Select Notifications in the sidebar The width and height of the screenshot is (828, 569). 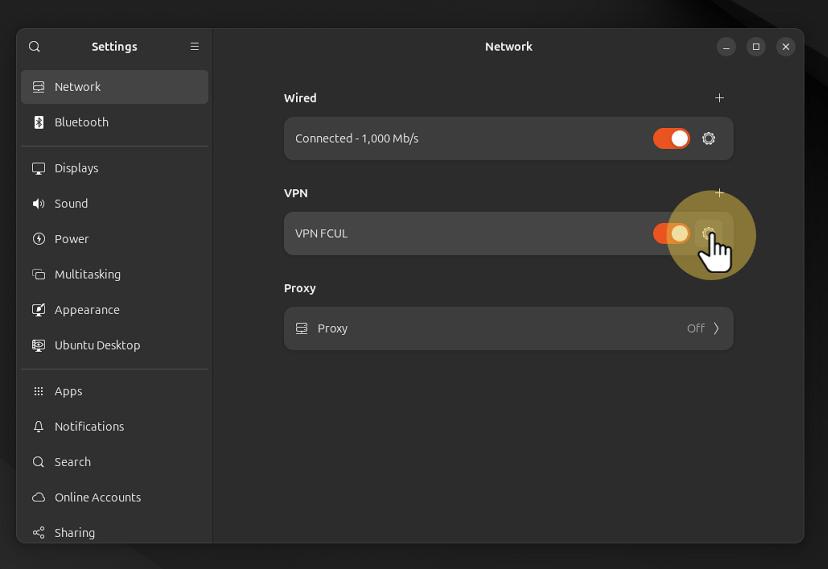click(x=89, y=427)
